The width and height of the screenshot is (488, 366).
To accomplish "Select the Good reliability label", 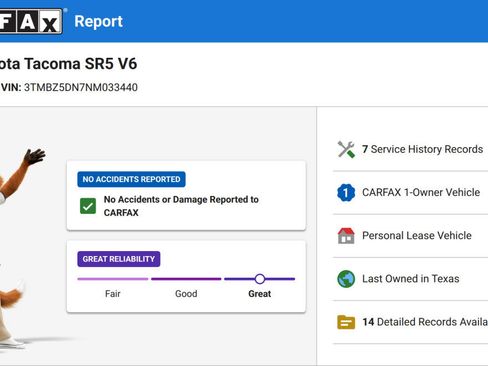I will tap(186, 294).
